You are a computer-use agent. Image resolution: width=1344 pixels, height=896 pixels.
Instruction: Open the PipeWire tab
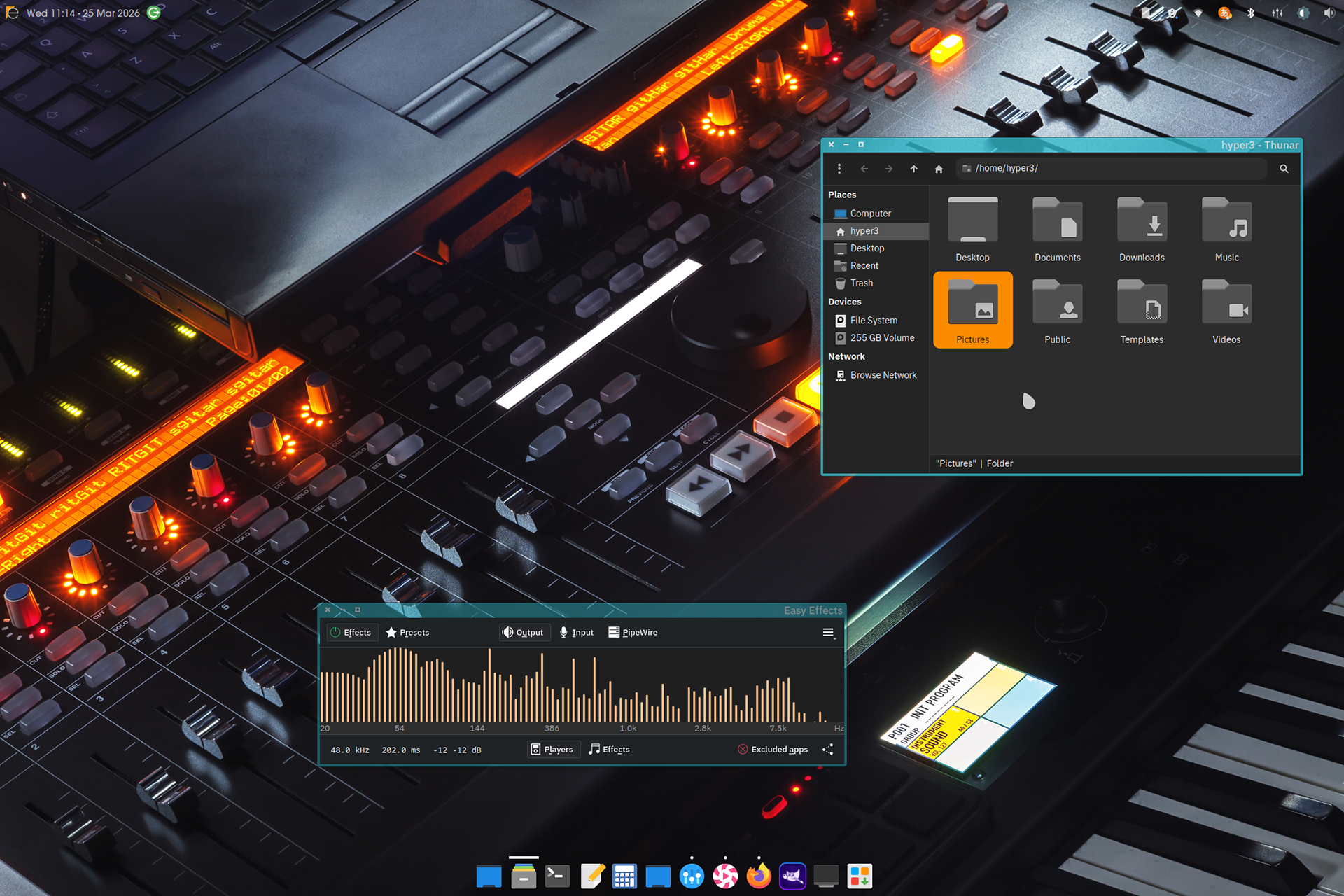(x=633, y=632)
